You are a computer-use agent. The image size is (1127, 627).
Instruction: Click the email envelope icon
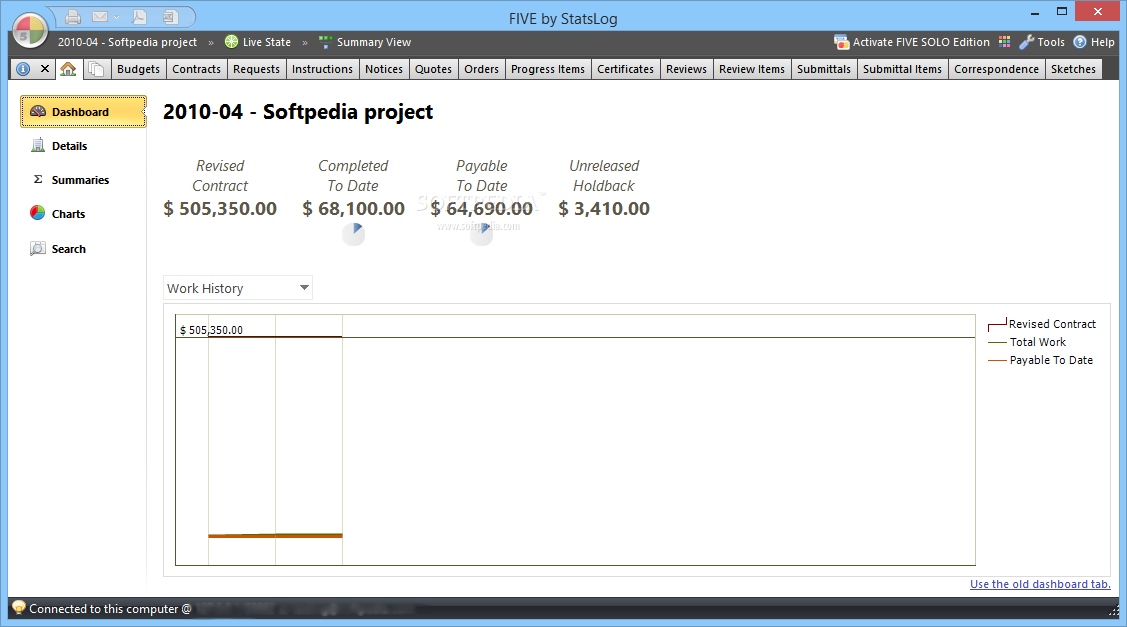pos(100,17)
